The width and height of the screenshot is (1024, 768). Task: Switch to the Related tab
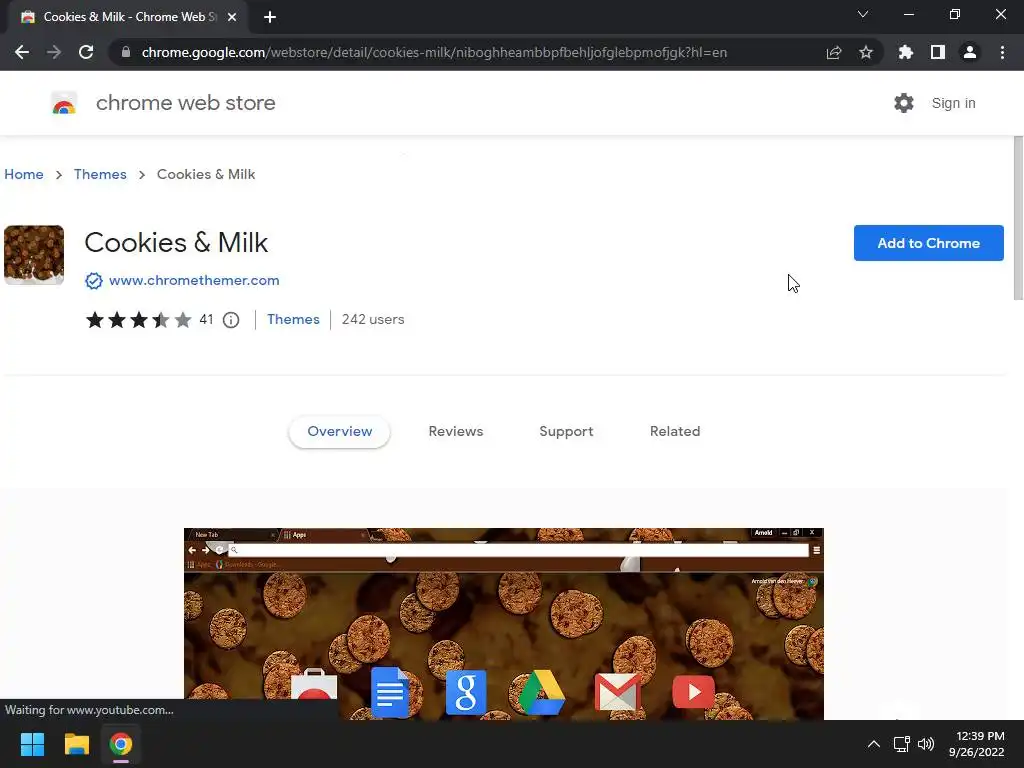click(675, 432)
